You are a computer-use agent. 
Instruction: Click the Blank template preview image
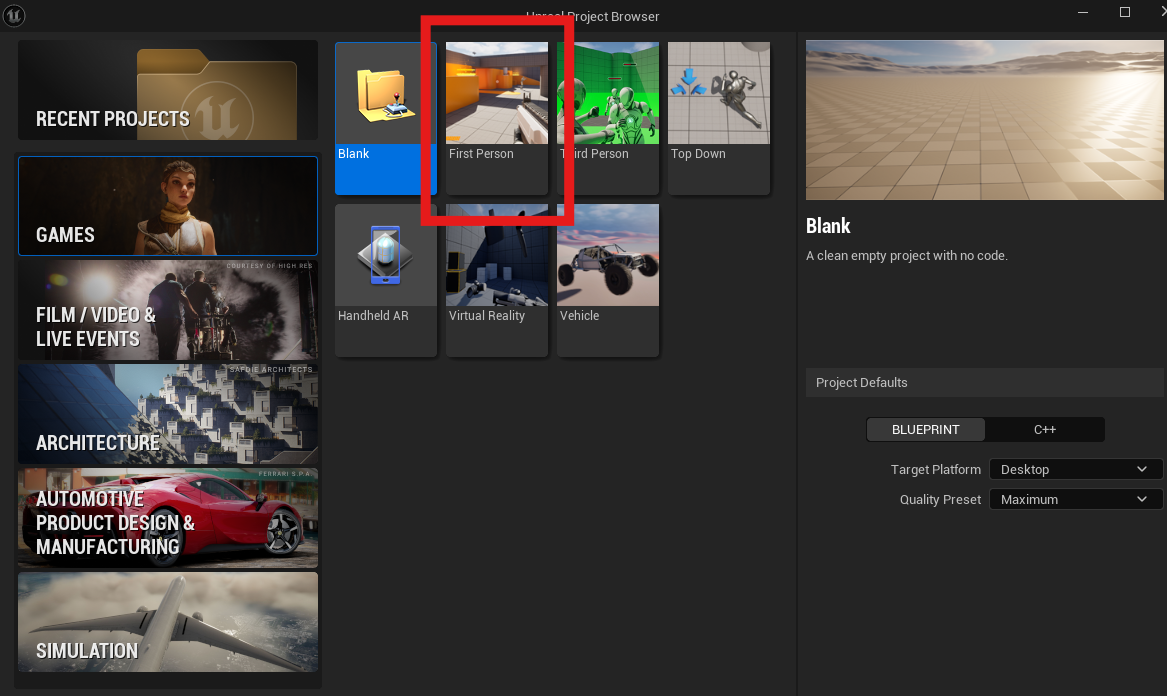[985, 120]
